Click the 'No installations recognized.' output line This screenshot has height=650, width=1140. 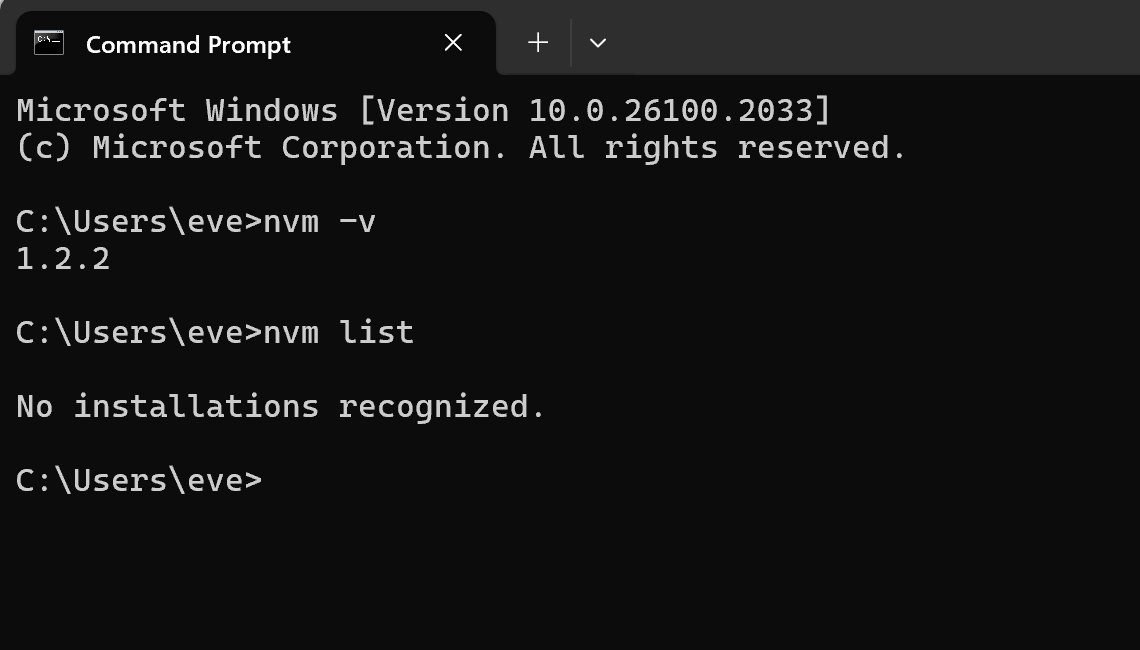281,406
